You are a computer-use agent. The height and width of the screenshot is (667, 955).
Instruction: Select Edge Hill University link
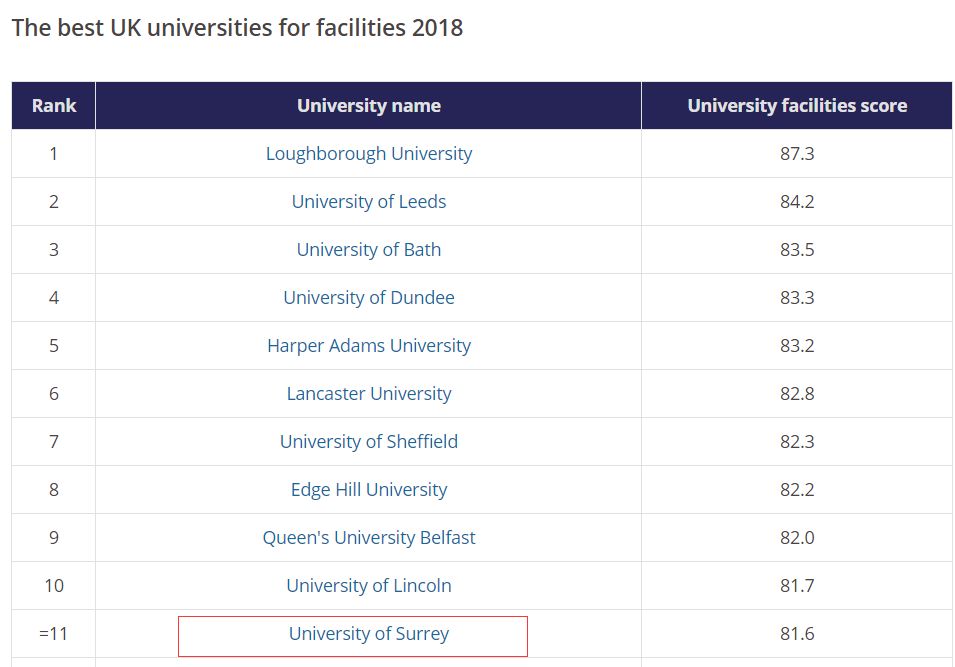(368, 490)
